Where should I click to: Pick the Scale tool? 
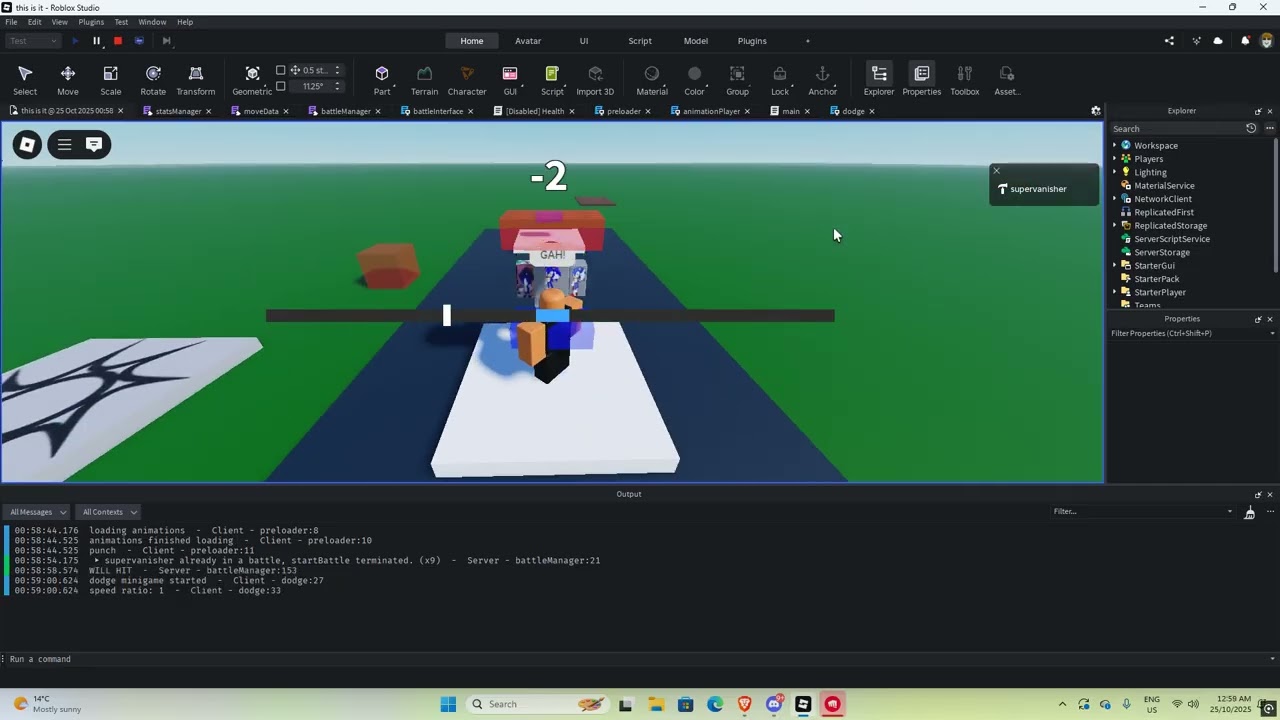pos(111,80)
